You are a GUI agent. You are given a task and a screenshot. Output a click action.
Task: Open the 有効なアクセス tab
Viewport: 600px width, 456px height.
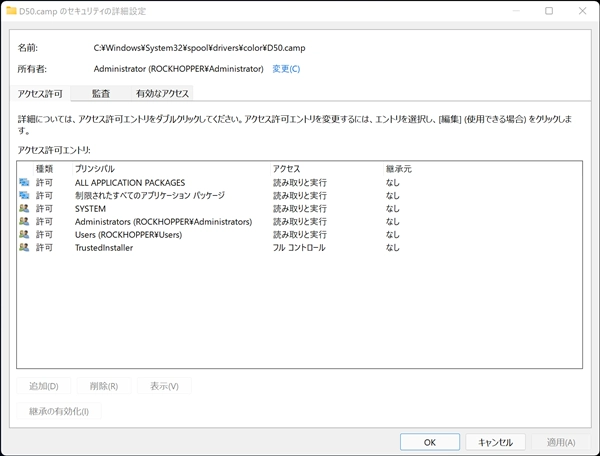162,94
